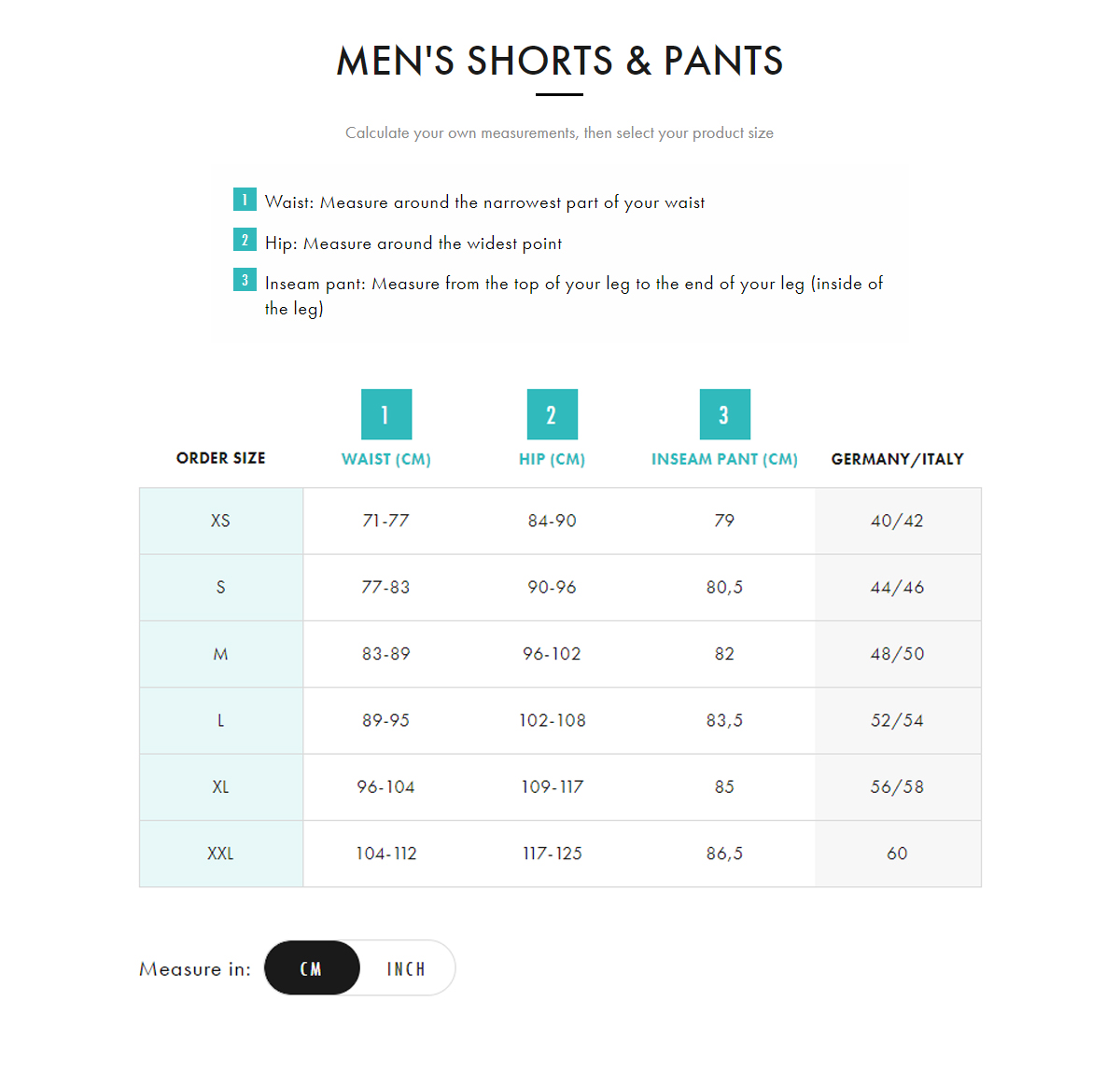Select the XS order size row
The image size is (1120, 1071).
[560, 521]
